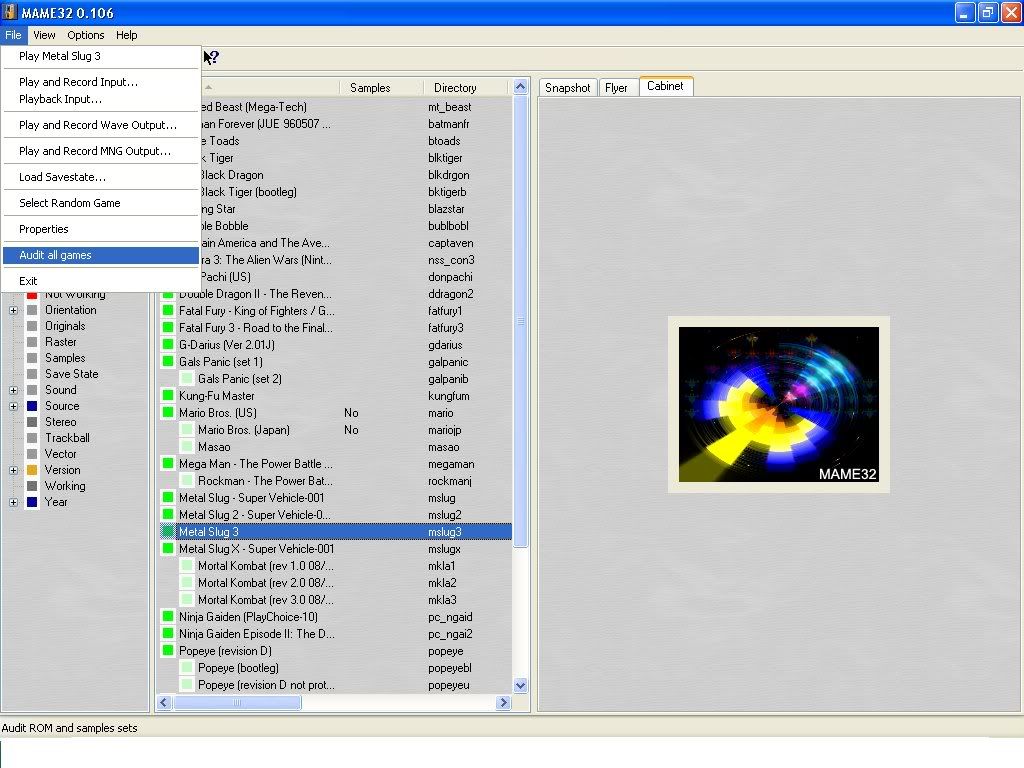The width and height of the screenshot is (1024, 768).
Task: Select Audit all games menu entry
Action: pos(101,255)
